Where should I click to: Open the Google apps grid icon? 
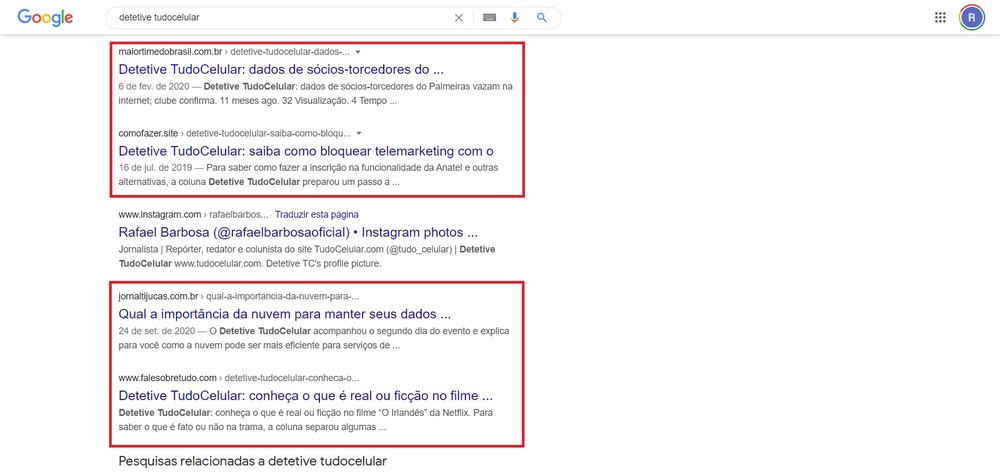tap(940, 18)
